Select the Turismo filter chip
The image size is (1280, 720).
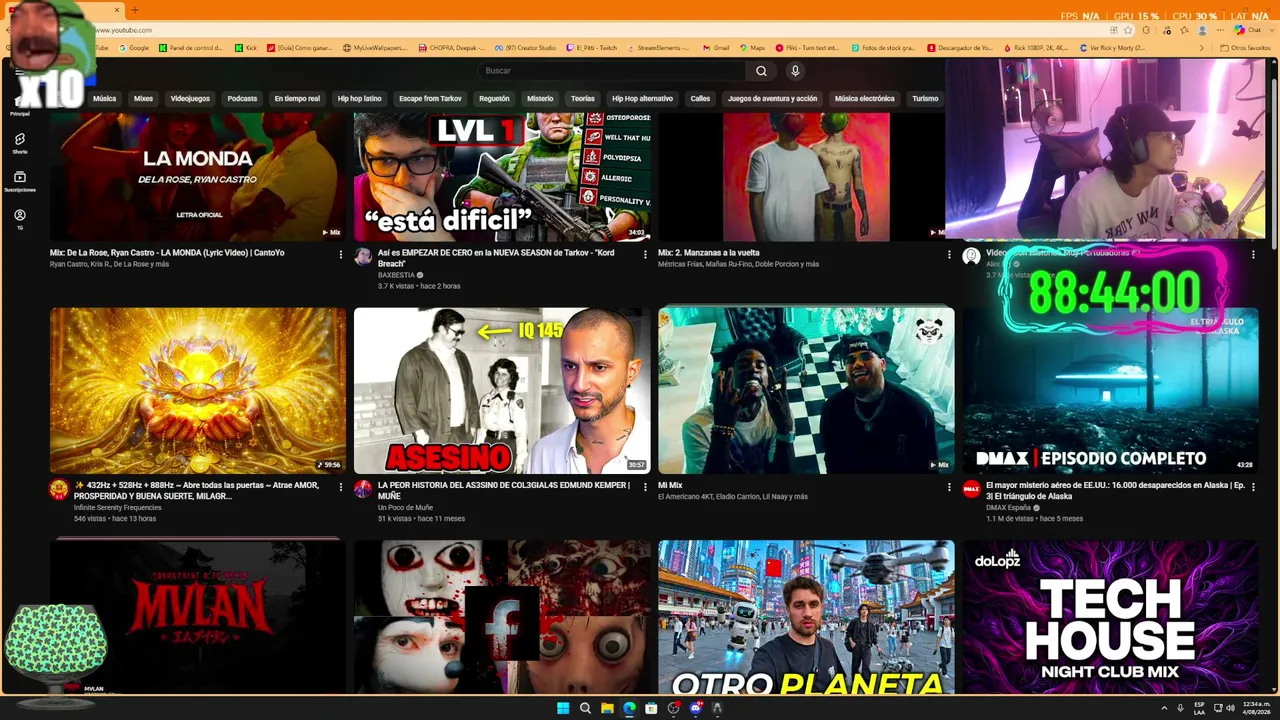point(925,99)
